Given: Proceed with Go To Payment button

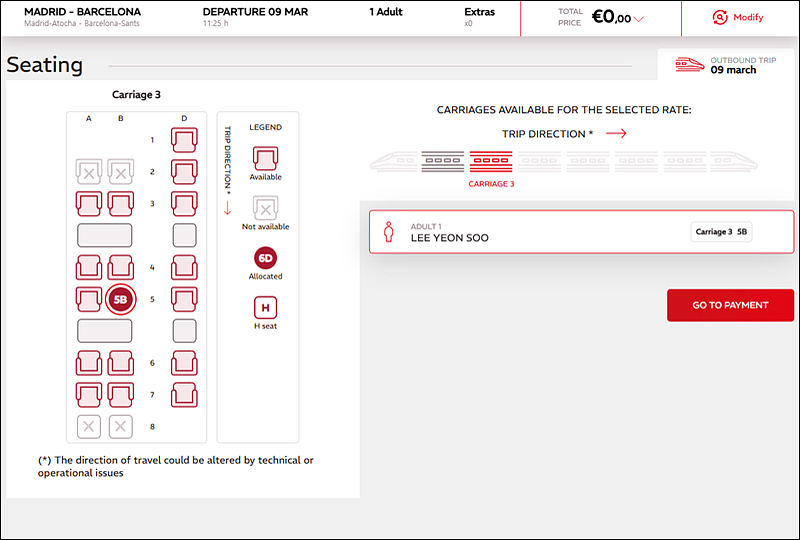Looking at the screenshot, I should [730, 305].
